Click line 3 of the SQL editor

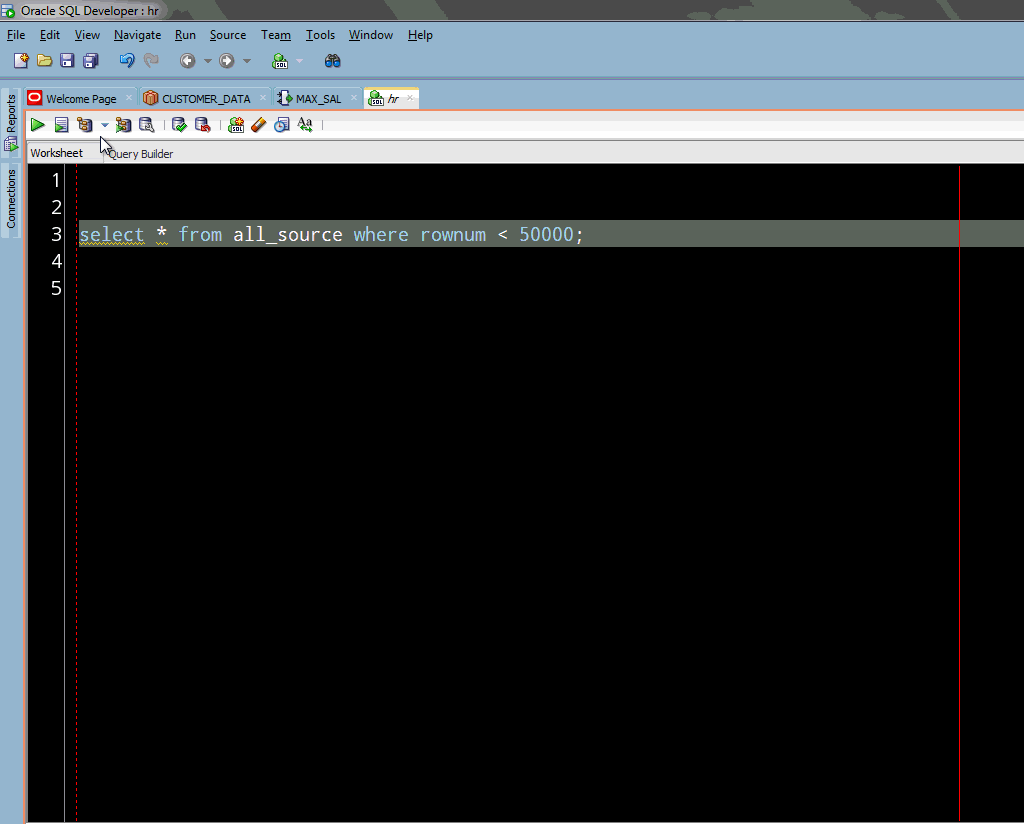click(330, 235)
